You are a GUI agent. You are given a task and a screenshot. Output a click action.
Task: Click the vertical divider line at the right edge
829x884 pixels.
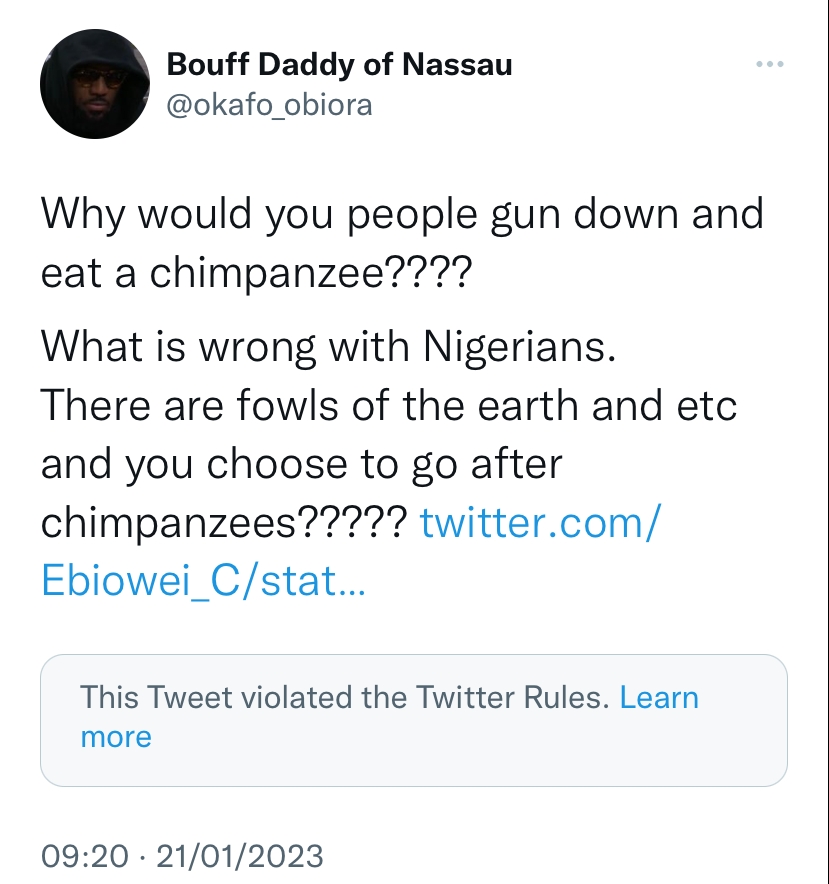[x=826, y=442]
